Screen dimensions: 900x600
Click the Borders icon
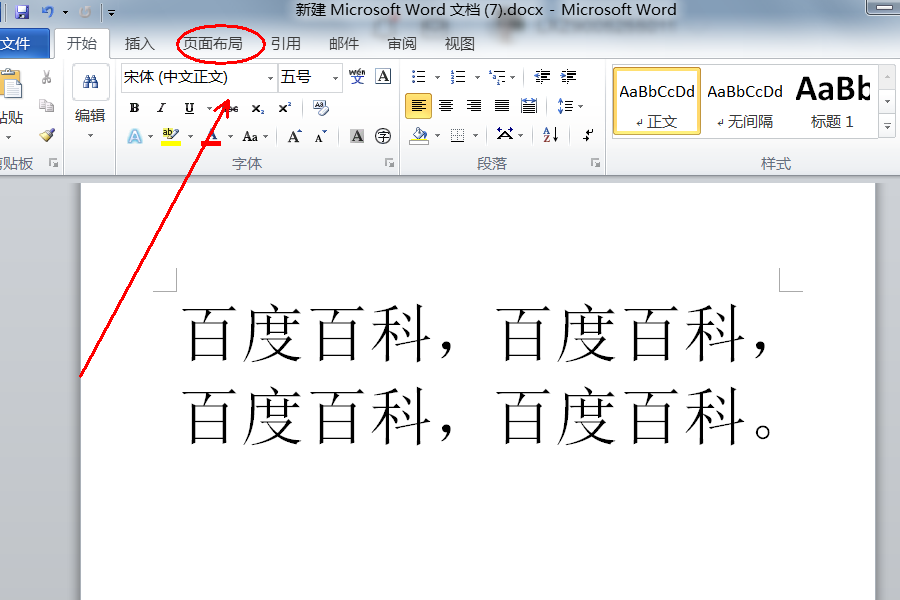[x=457, y=136]
